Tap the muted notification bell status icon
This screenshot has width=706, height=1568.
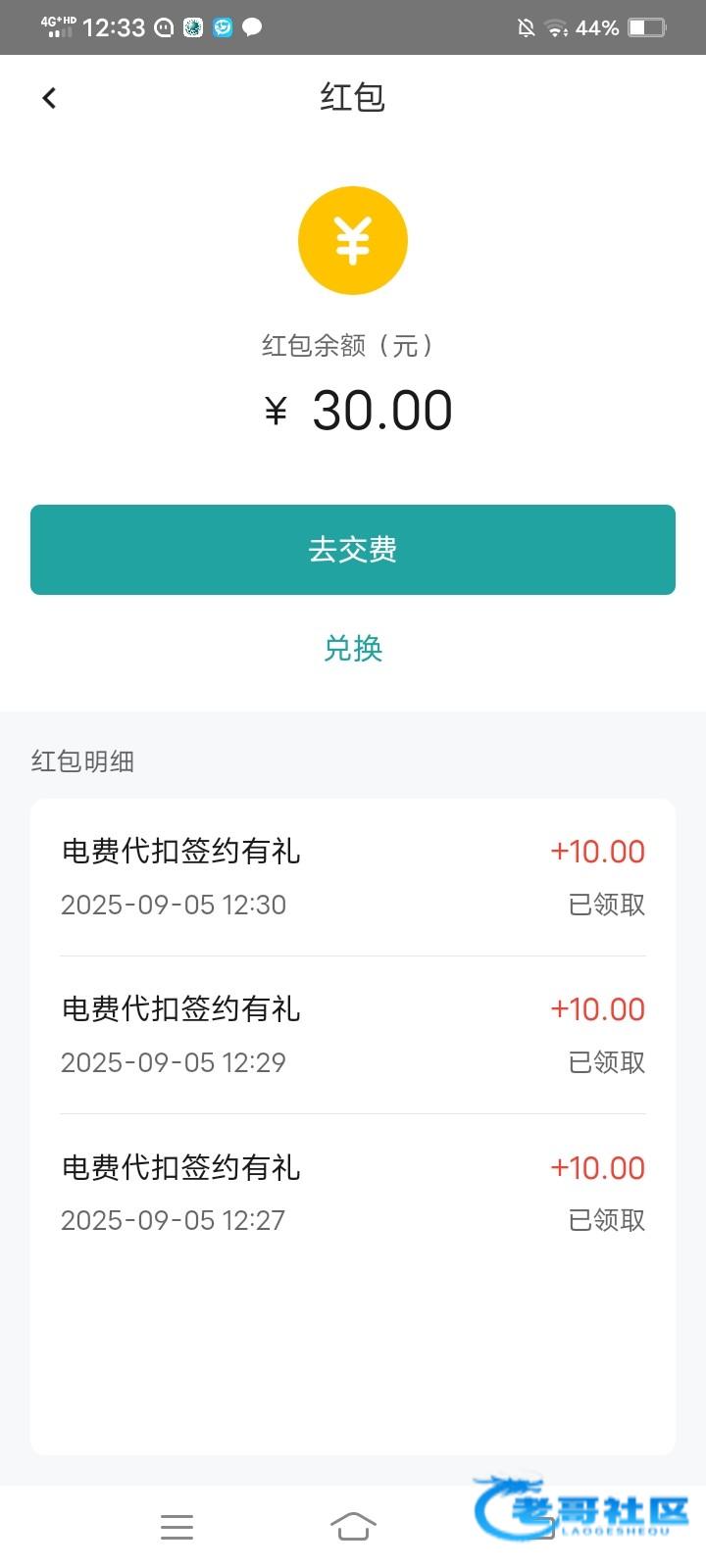click(527, 27)
